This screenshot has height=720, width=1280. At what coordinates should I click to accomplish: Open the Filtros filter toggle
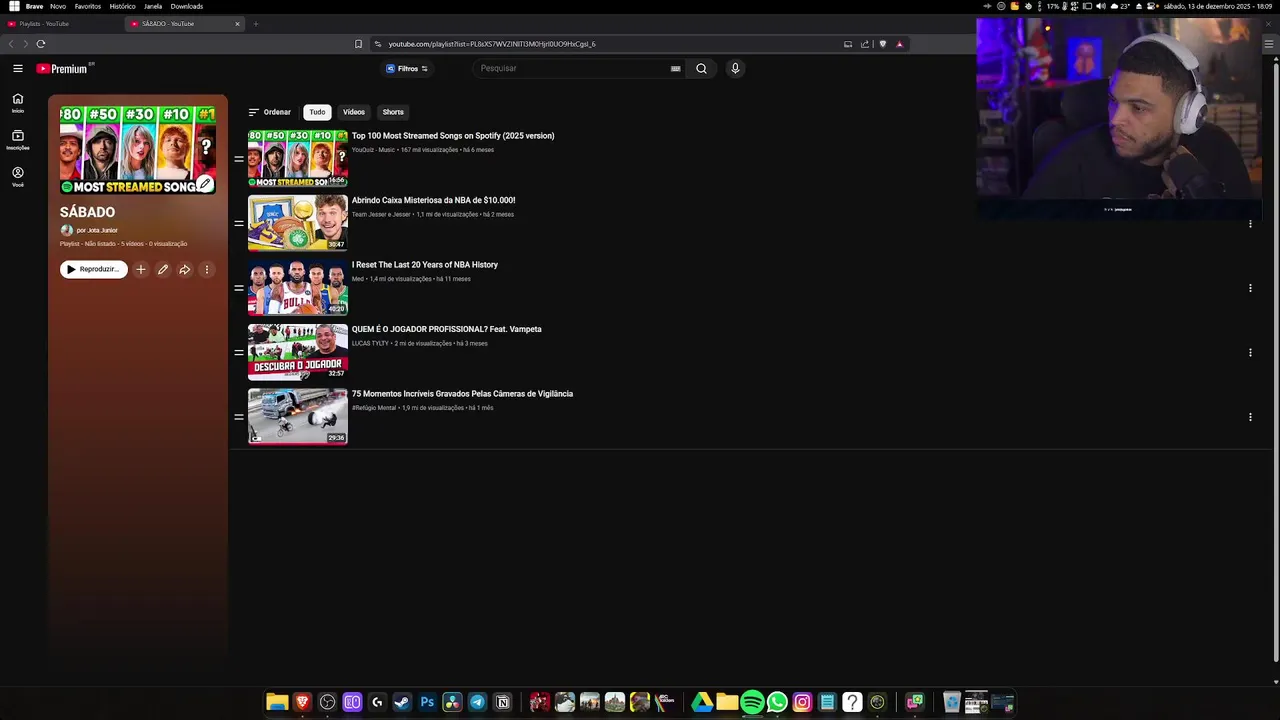pos(407,68)
